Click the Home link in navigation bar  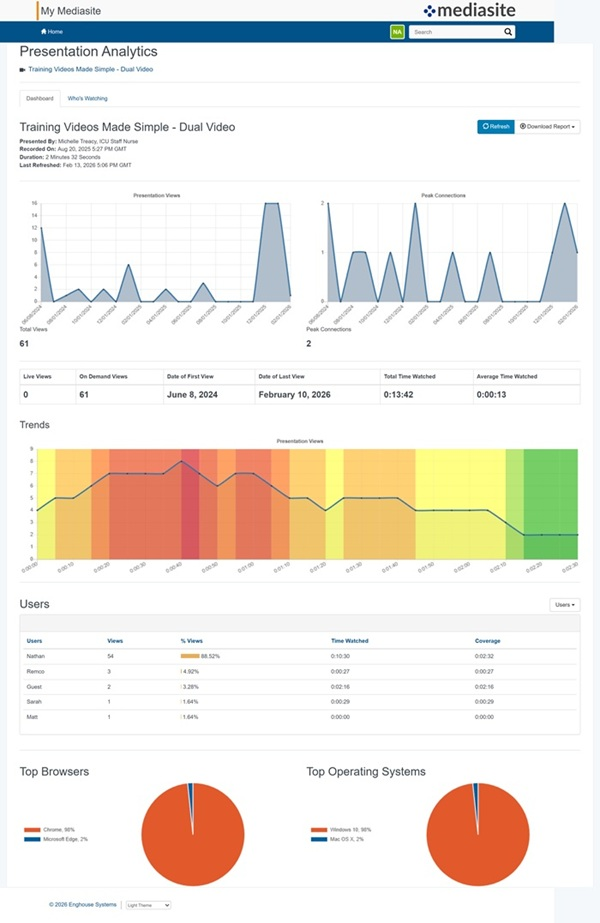point(52,32)
